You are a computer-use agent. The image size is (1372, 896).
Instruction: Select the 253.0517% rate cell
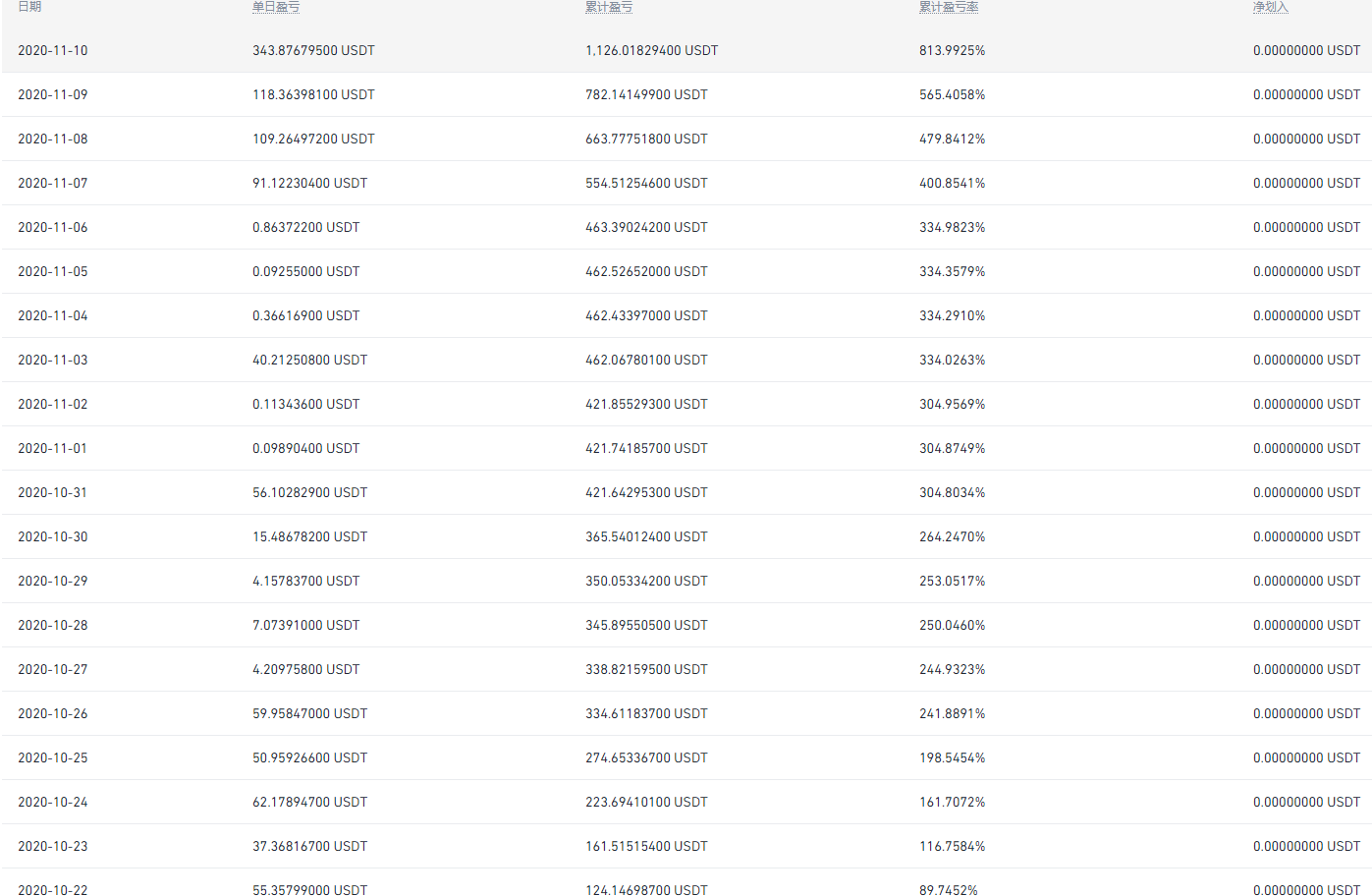point(953,581)
